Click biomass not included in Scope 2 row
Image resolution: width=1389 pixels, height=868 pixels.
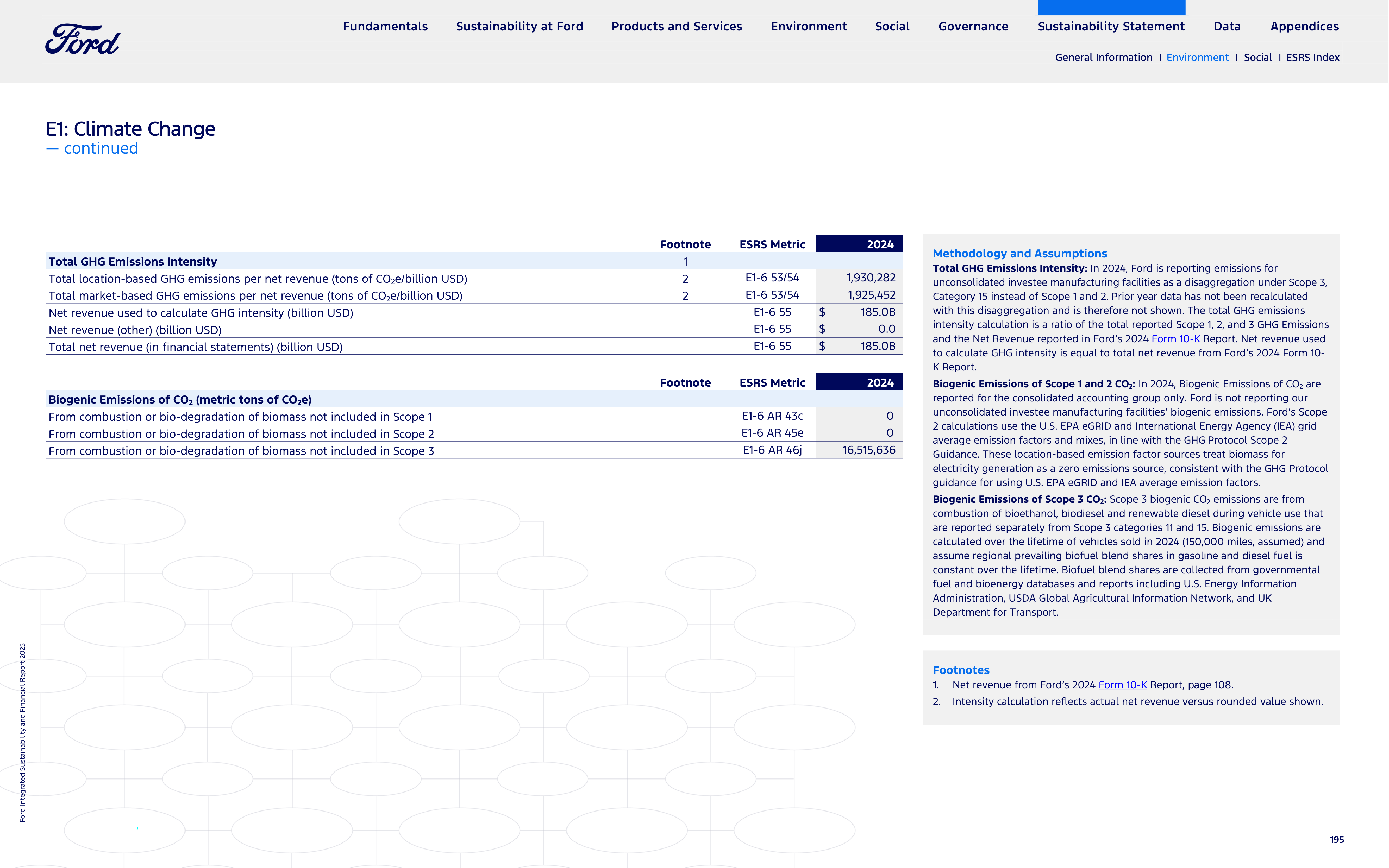pos(474,433)
